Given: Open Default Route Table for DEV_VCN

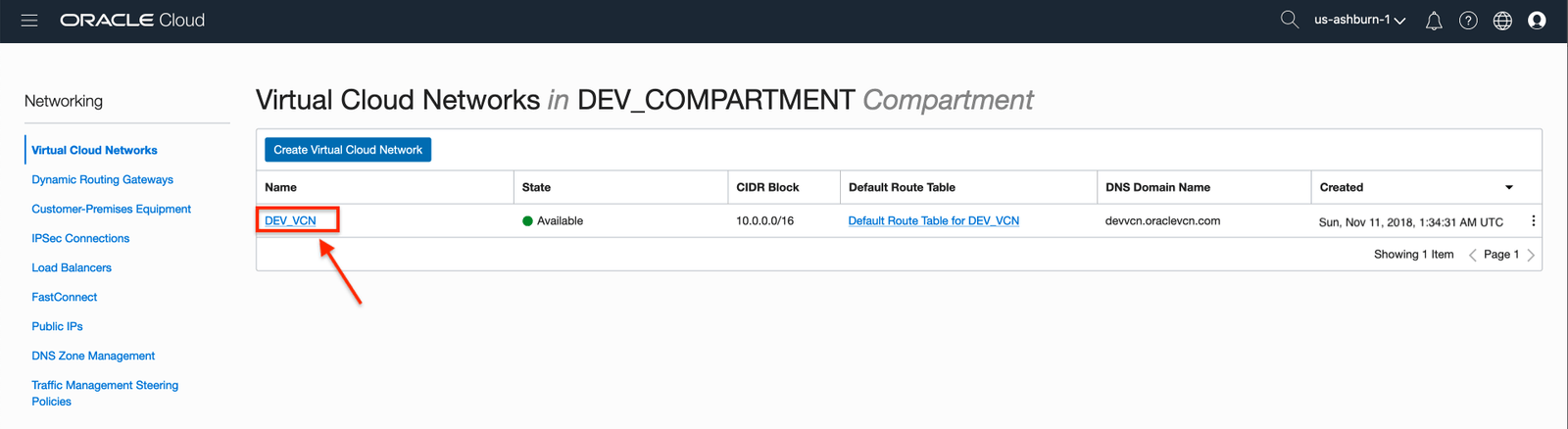Looking at the screenshot, I should pos(933,221).
